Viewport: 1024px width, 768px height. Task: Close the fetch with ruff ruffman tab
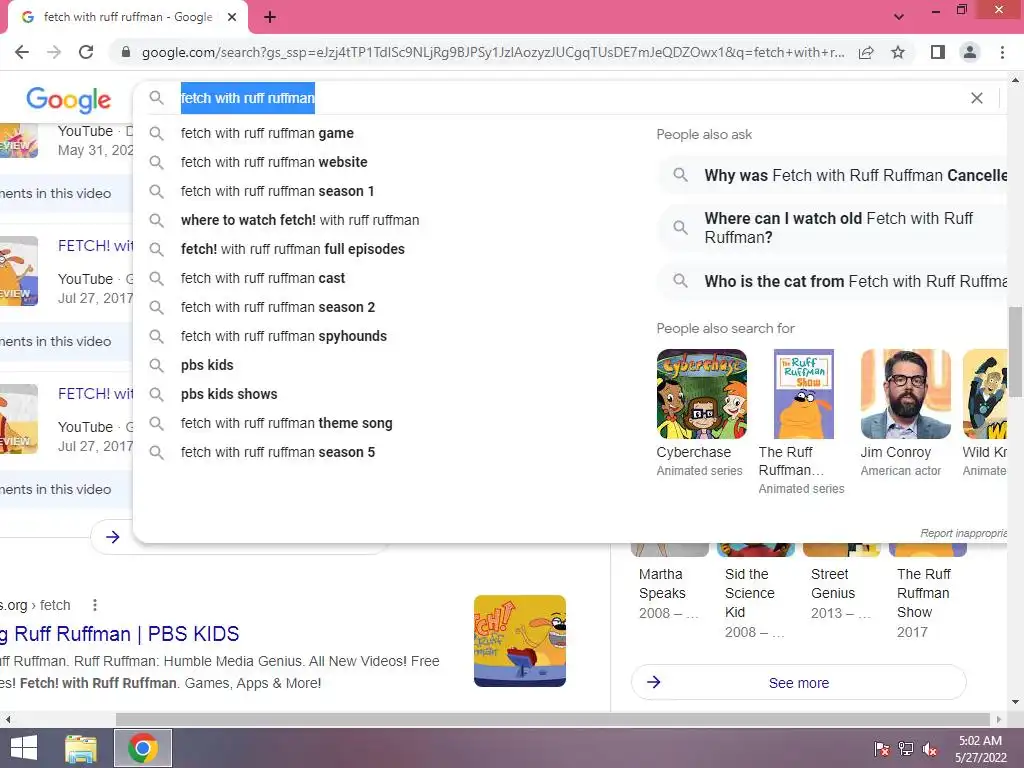point(232,17)
